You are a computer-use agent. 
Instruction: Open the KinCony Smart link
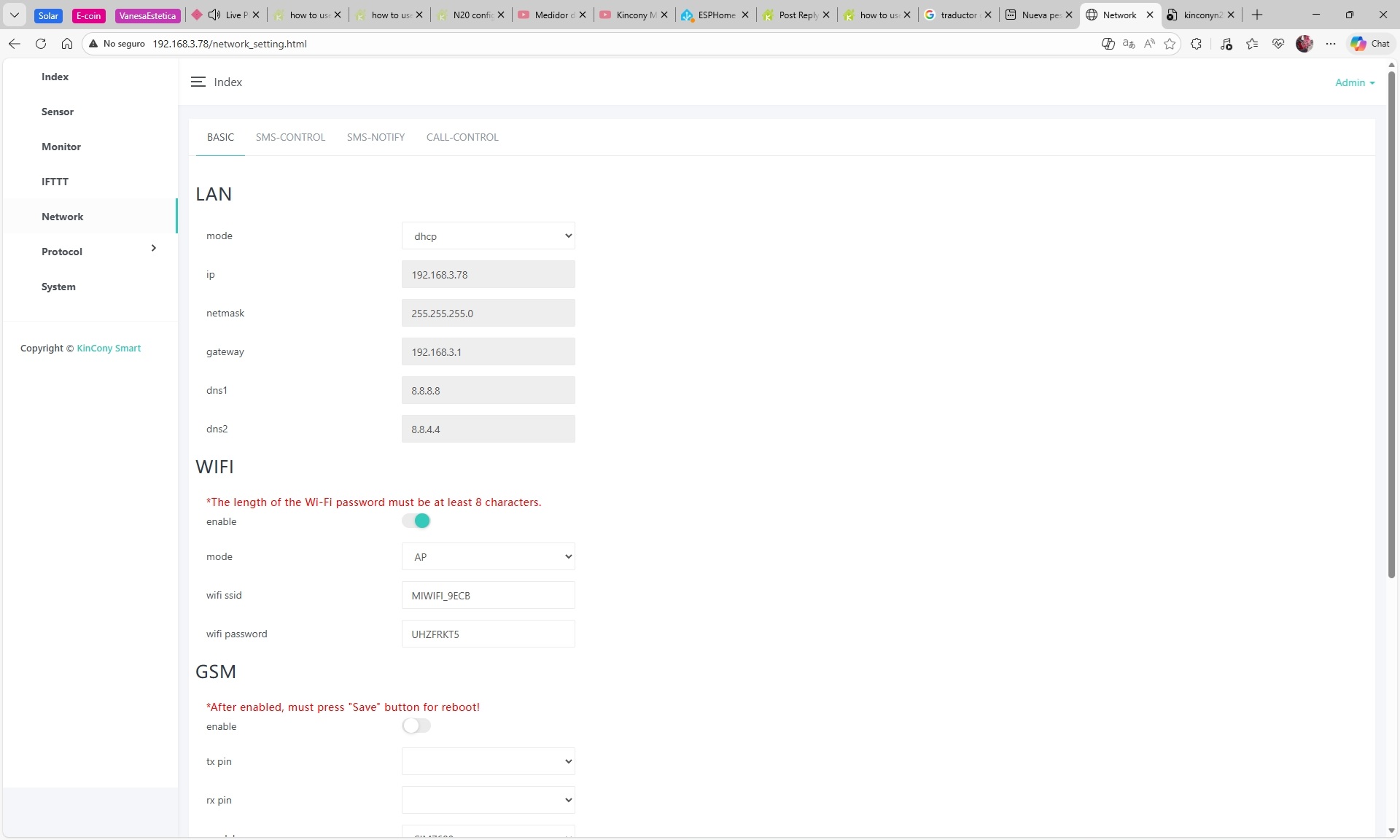tap(109, 349)
